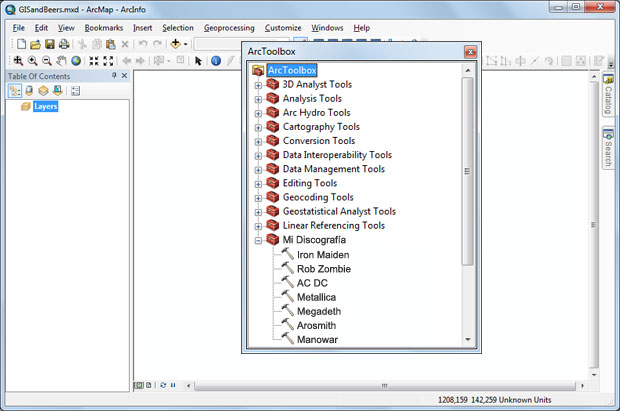620x411 pixels.
Task: Select the Manowar tool
Action: click(317, 339)
